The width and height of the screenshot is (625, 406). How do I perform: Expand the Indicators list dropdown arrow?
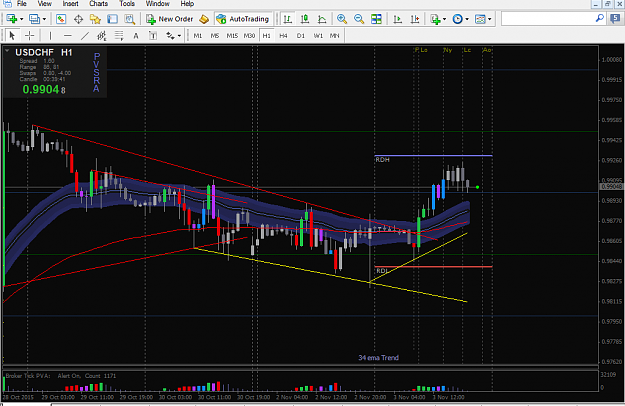click(444, 19)
